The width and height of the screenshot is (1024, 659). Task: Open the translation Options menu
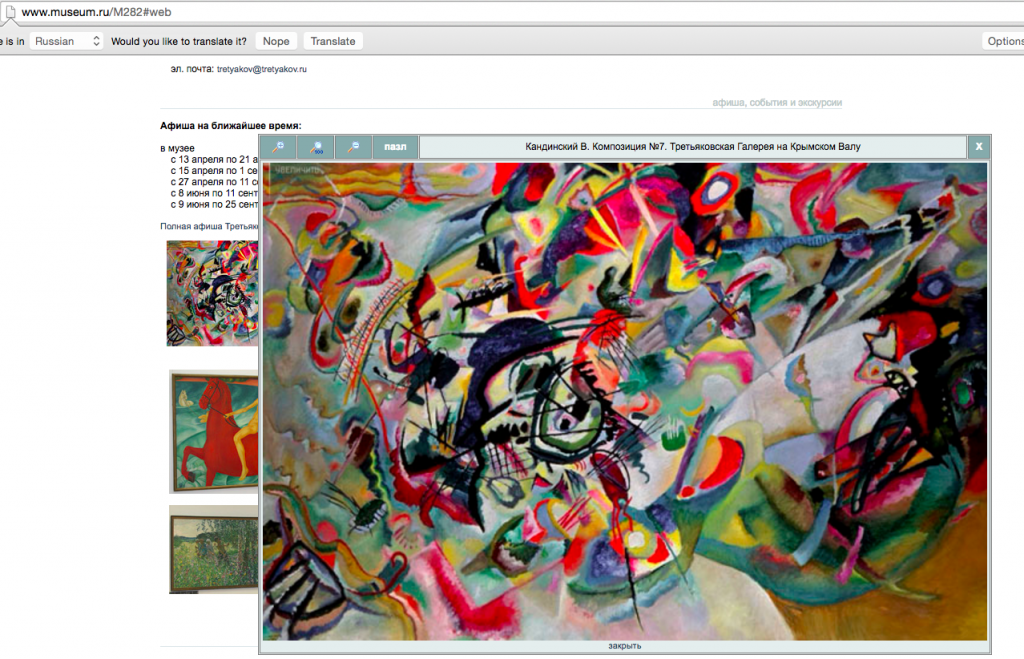click(1004, 41)
